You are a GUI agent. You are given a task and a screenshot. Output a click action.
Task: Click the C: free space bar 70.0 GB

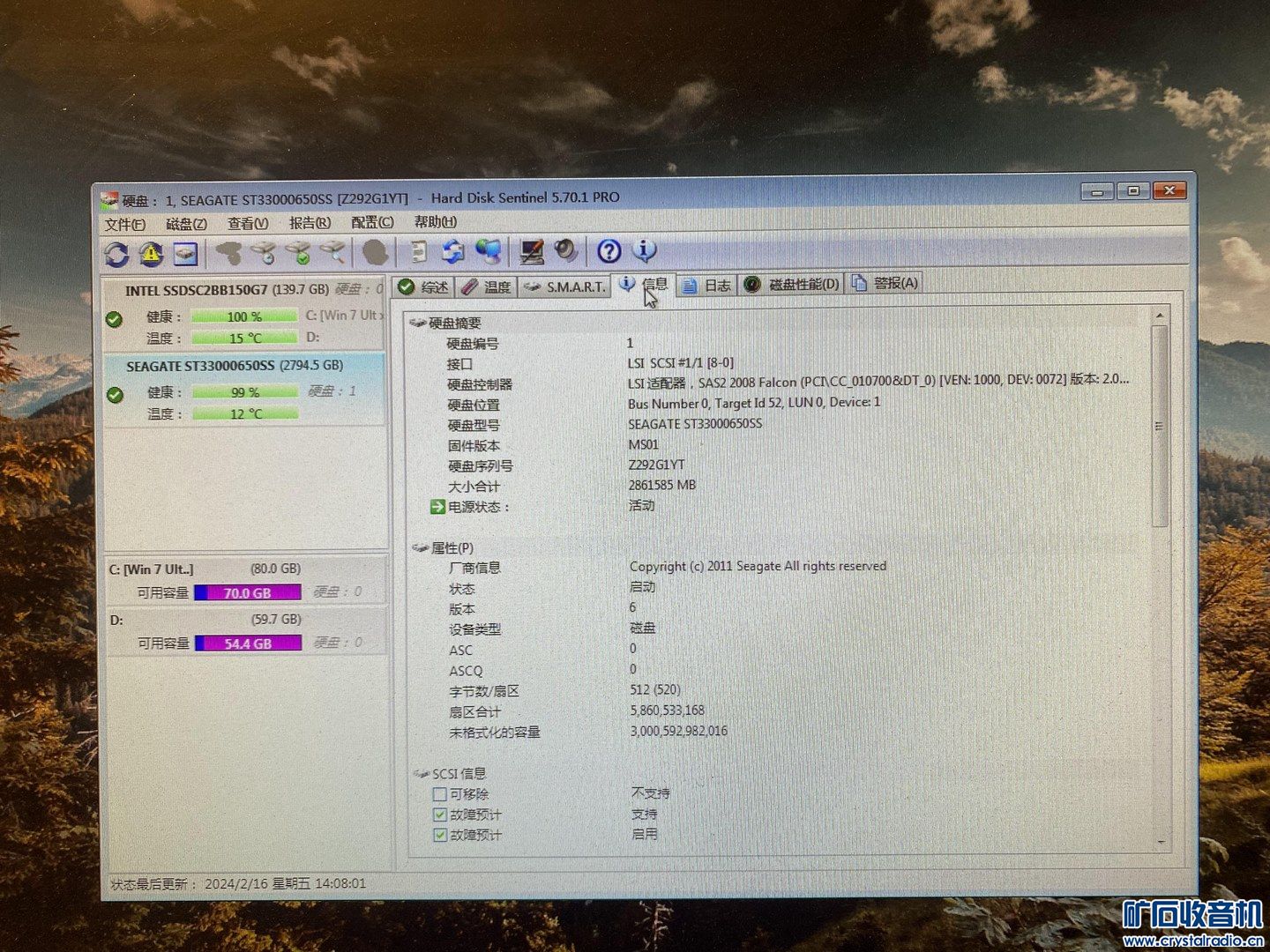click(248, 593)
